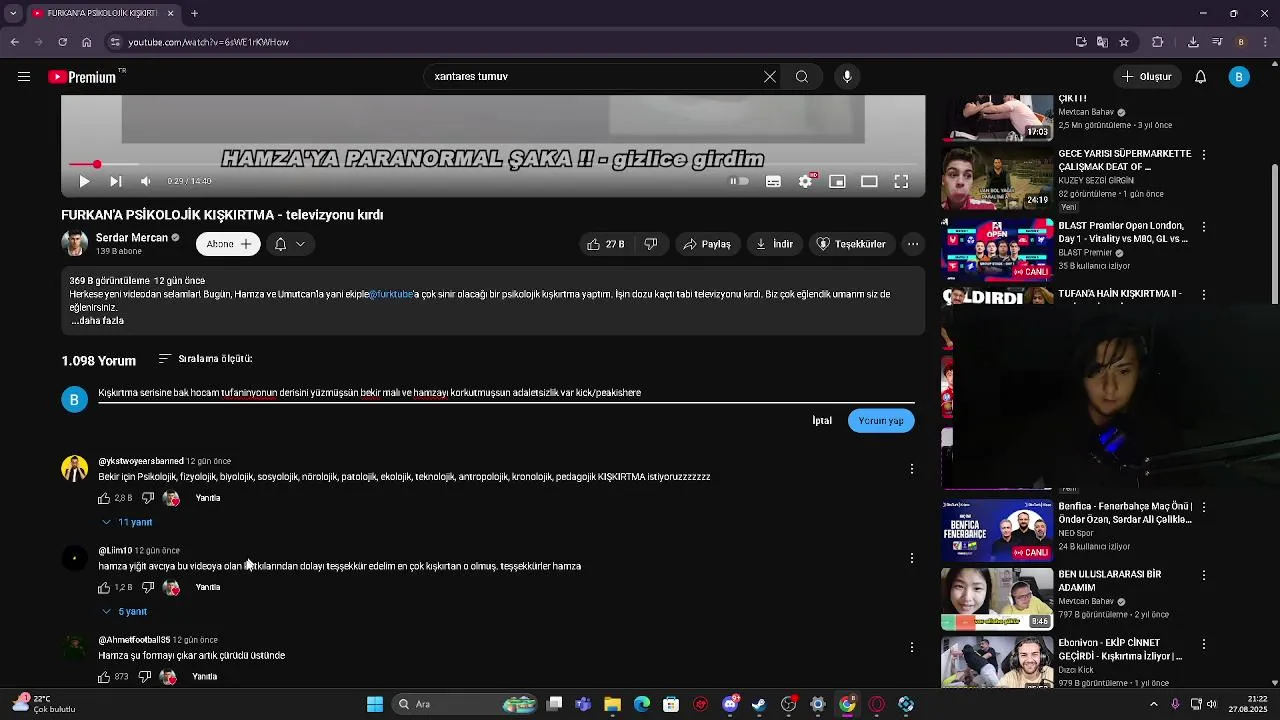
Task: Reply to @ykstwoyearsbanned comment
Action: click(208, 498)
